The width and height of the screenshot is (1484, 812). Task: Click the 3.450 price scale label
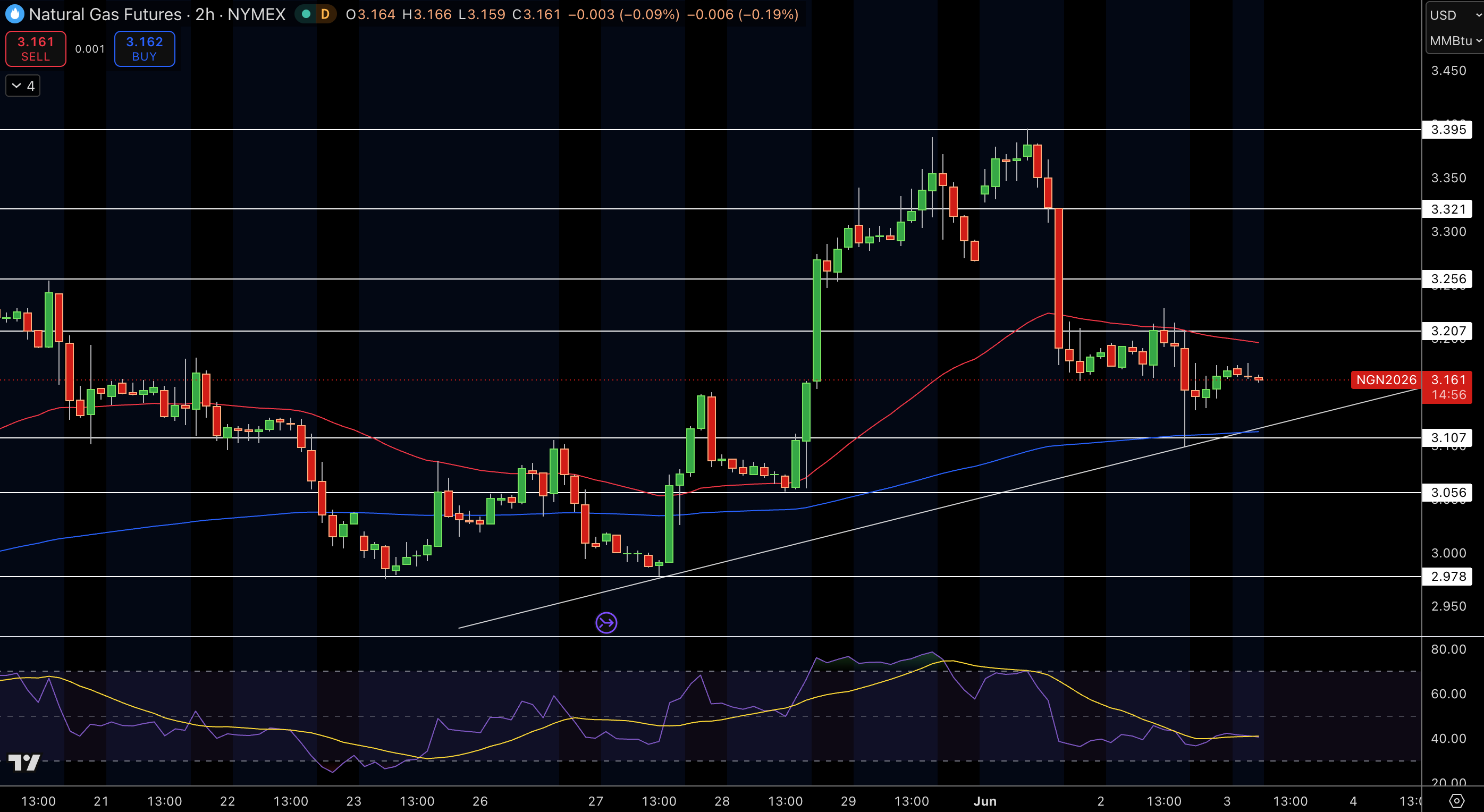tap(1448, 71)
